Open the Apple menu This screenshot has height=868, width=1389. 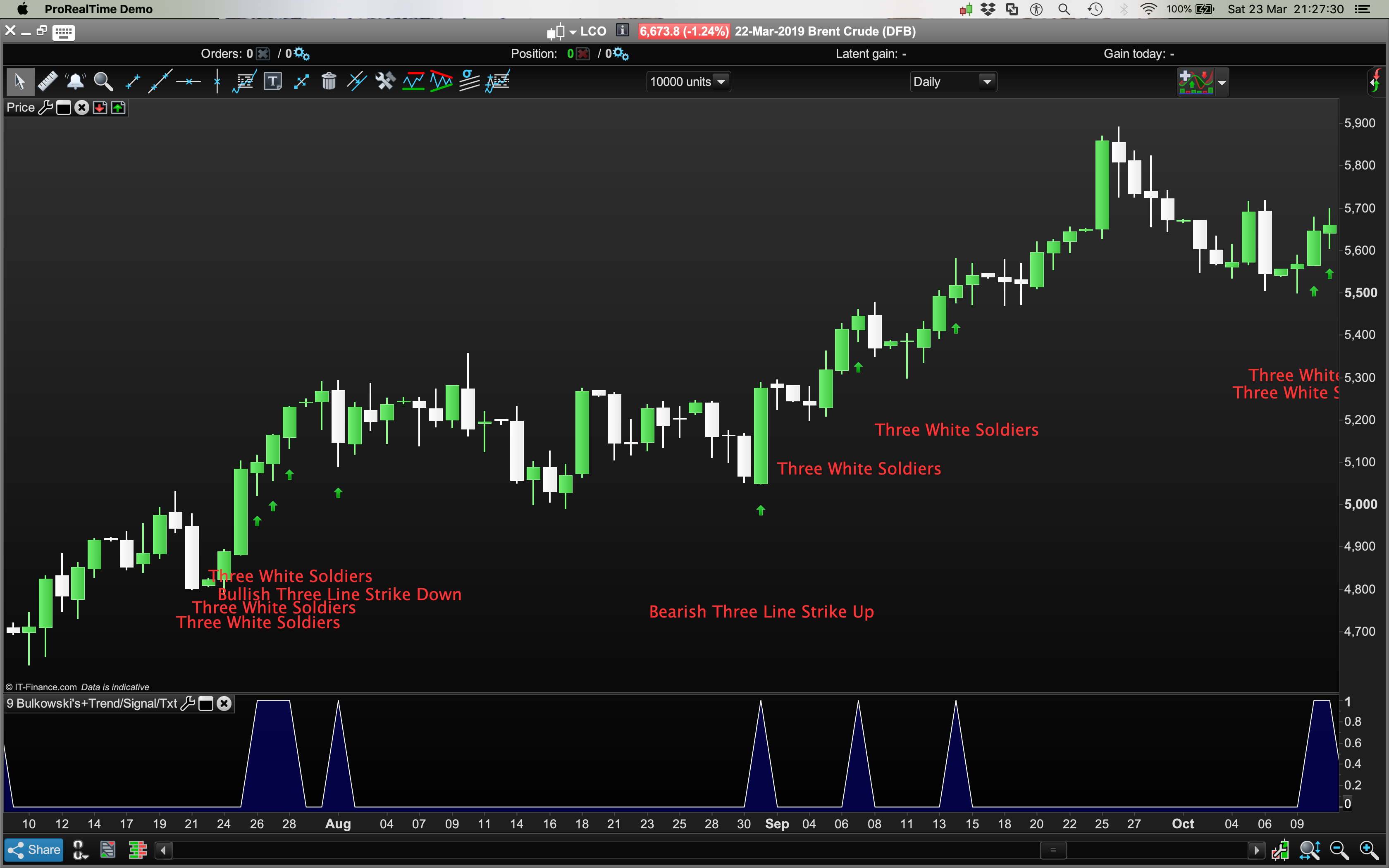click(22, 9)
